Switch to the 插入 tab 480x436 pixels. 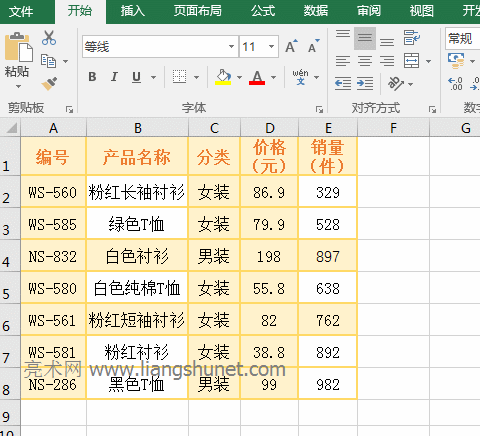(133, 11)
